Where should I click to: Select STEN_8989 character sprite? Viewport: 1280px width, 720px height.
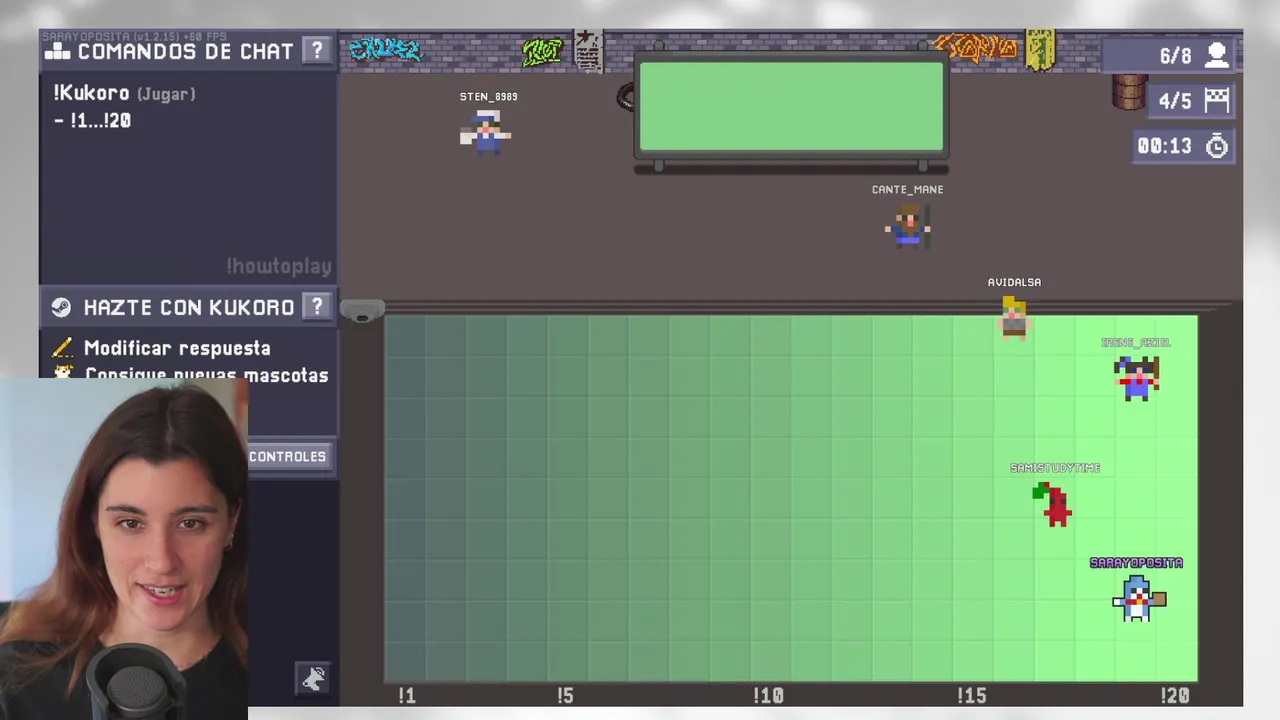(x=486, y=132)
